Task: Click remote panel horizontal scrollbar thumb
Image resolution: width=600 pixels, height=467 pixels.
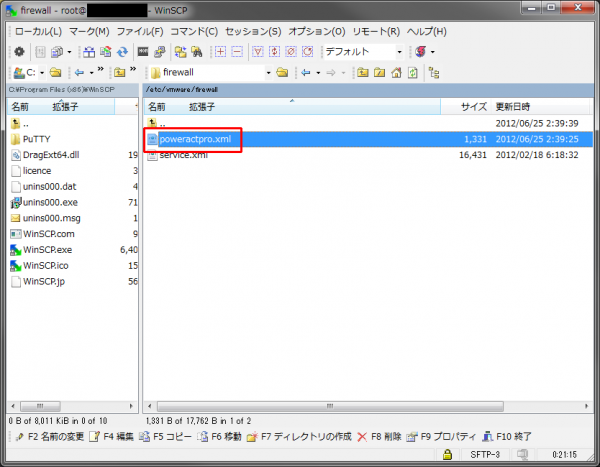Action: click(330, 406)
